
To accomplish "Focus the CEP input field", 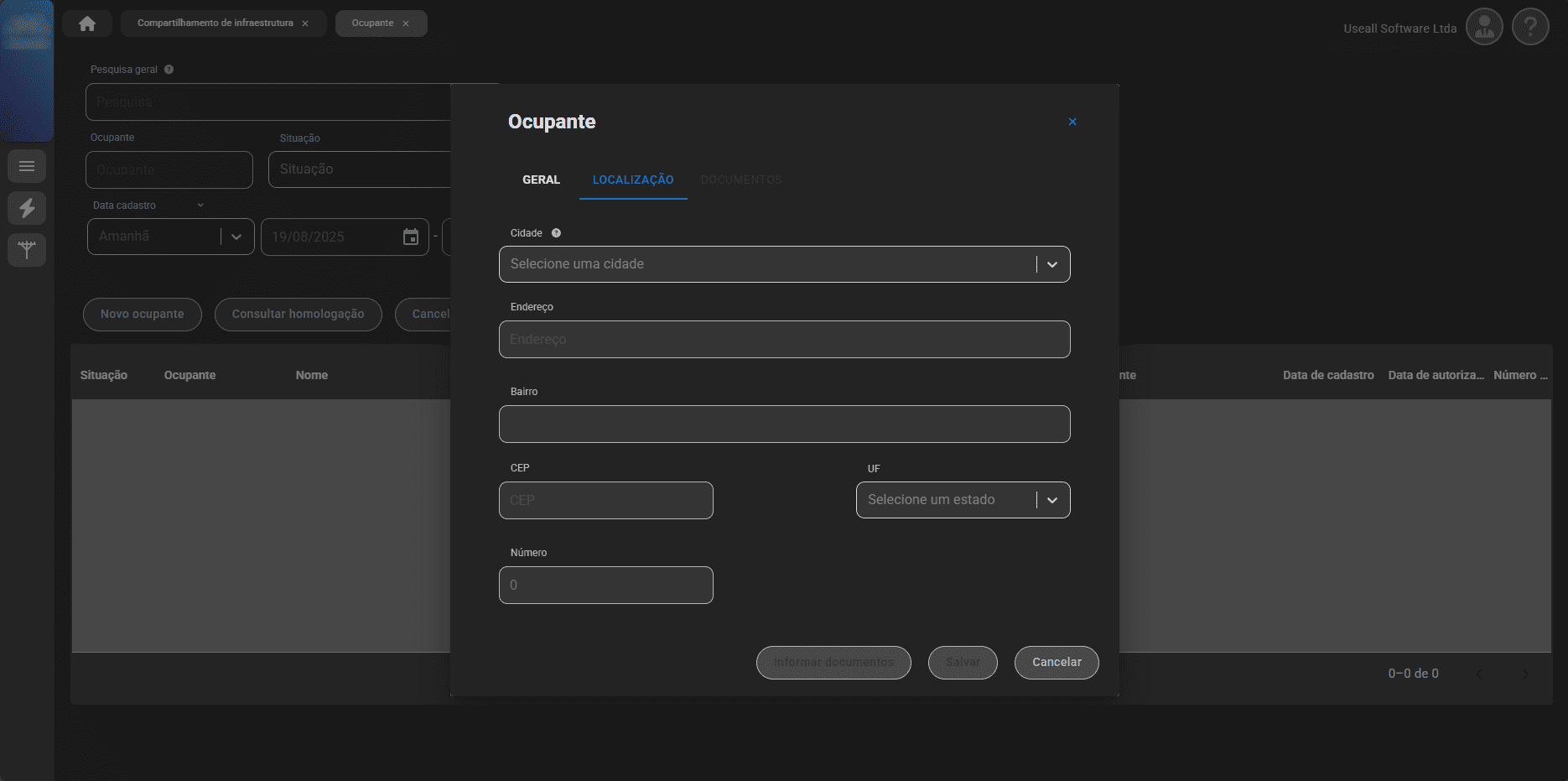I will coord(605,500).
